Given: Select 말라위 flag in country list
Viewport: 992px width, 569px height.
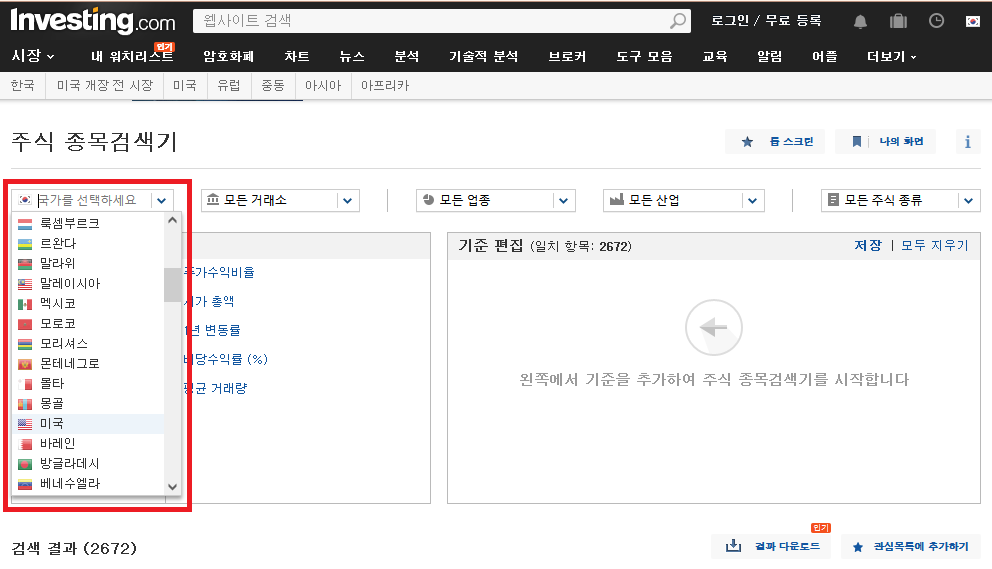Looking at the screenshot, I should tap(25, 264).
